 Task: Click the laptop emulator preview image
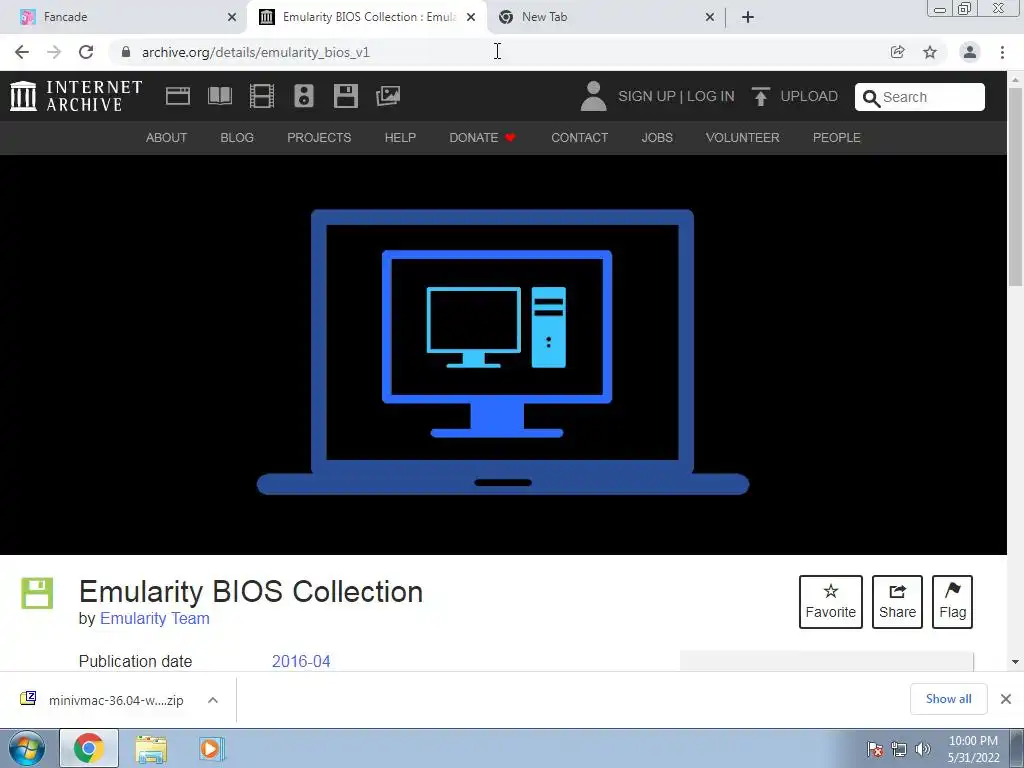[503, 353]
